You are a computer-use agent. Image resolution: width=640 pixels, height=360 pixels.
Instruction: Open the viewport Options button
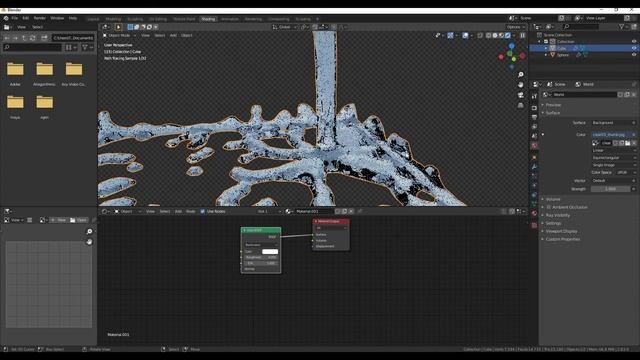(x=516, y=27)
